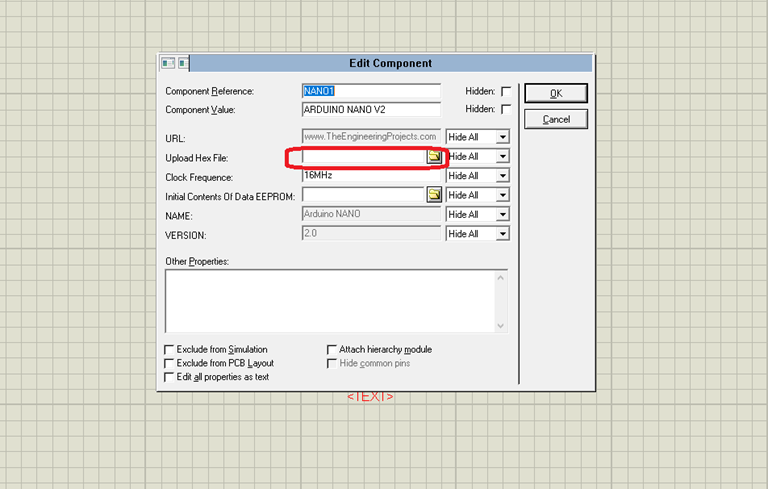Open NAME Hide All dropdown

click(502, 214)
